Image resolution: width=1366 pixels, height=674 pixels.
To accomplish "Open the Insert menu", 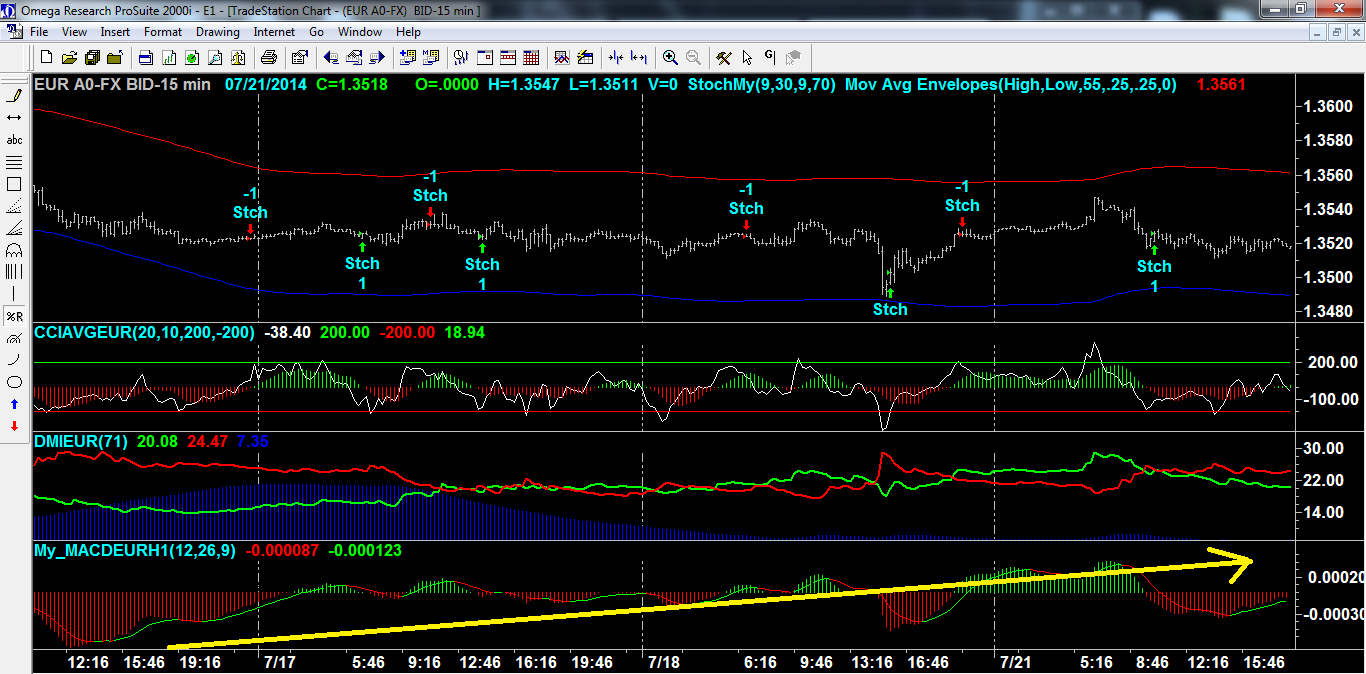I will (115, 32).
